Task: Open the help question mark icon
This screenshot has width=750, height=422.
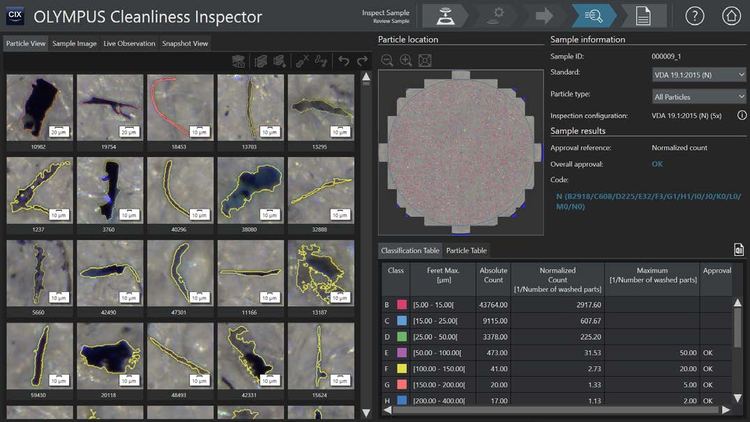Action: [696, 16]
